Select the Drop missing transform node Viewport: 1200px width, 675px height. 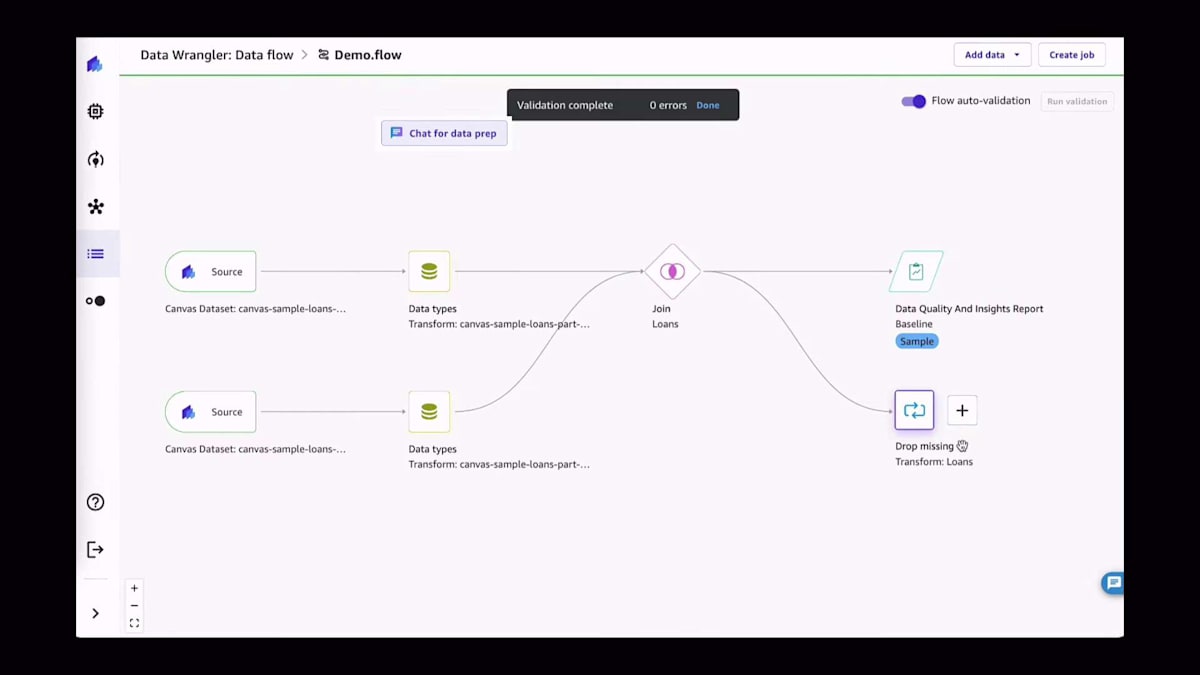(914, 410)
